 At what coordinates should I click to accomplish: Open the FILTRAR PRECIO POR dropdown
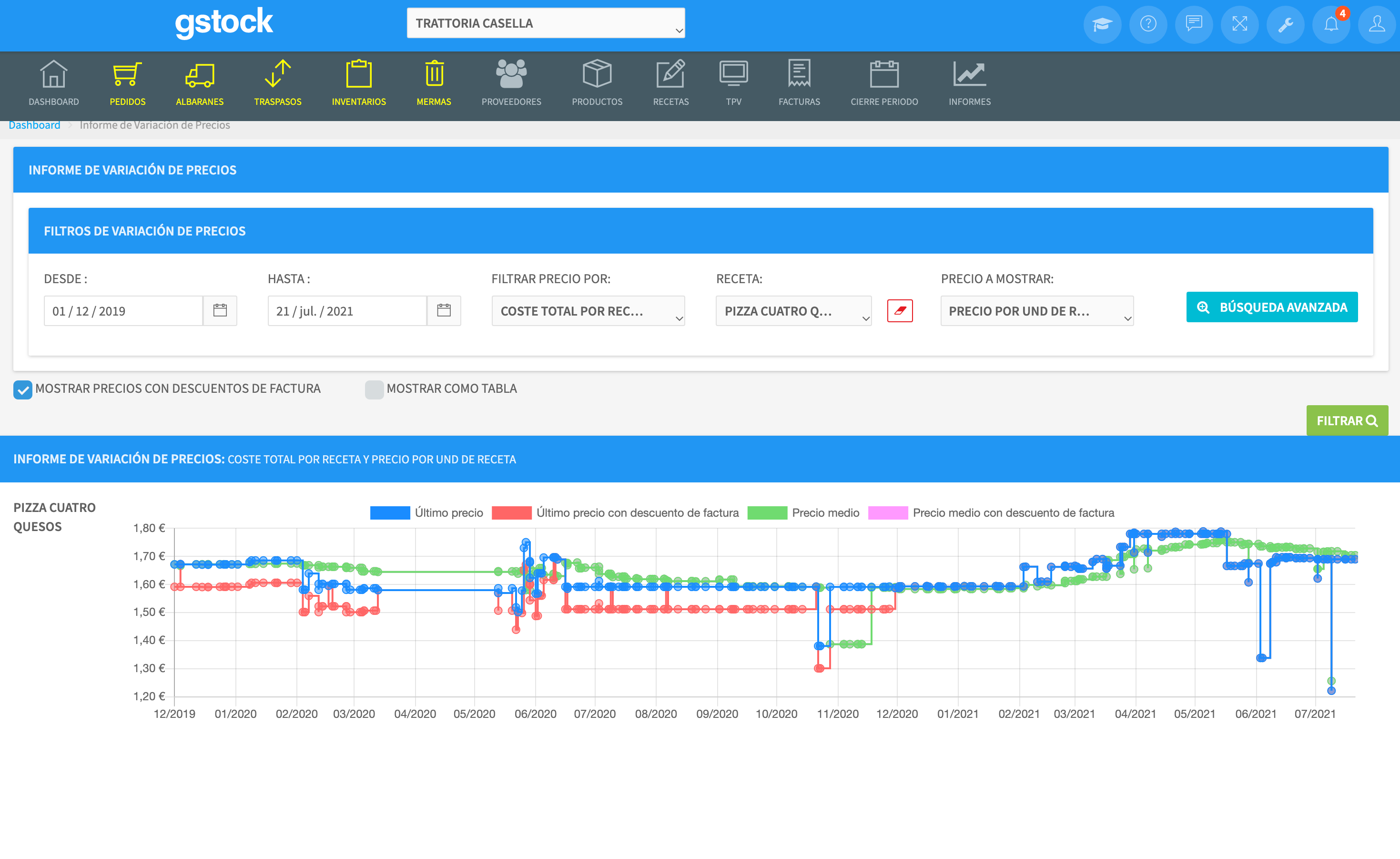point(588,311)
